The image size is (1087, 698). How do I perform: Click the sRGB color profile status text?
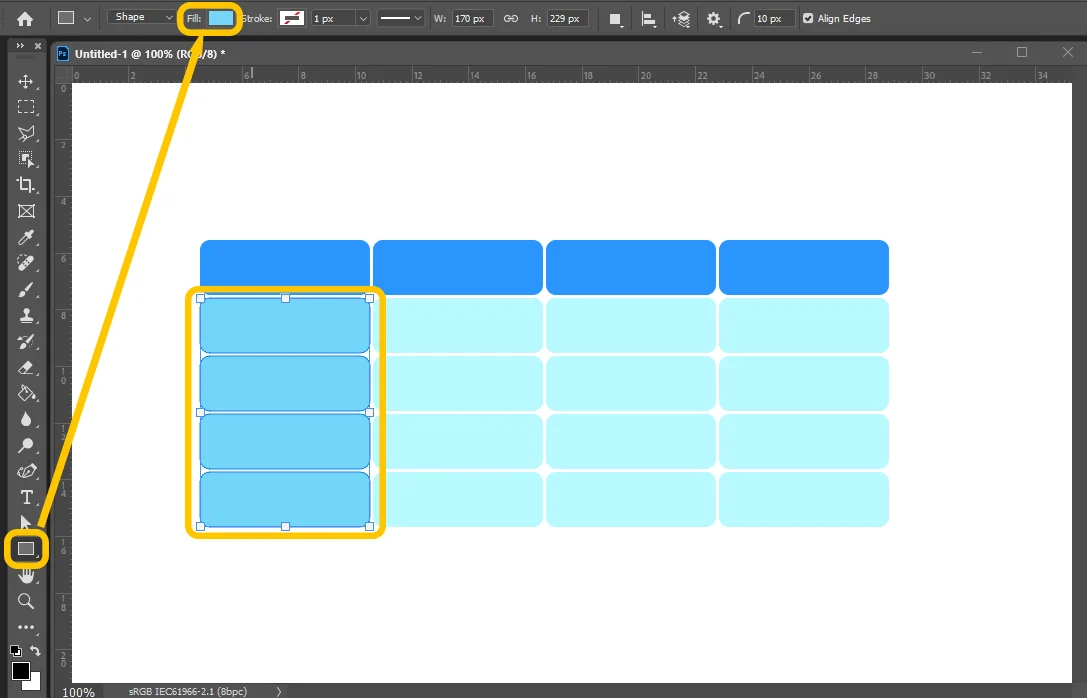click(x=187, y=691)
